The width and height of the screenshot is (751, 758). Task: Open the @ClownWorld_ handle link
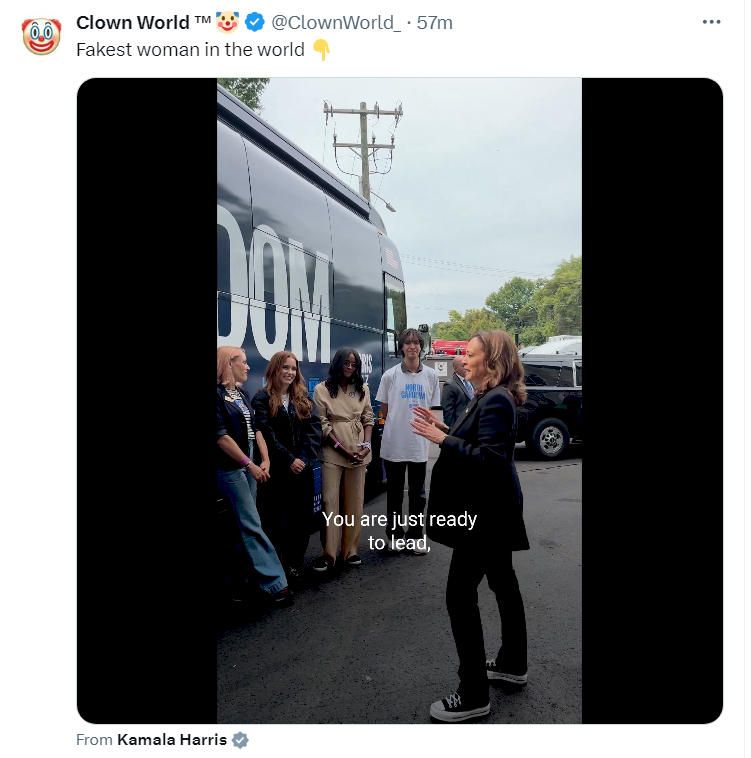336,23
